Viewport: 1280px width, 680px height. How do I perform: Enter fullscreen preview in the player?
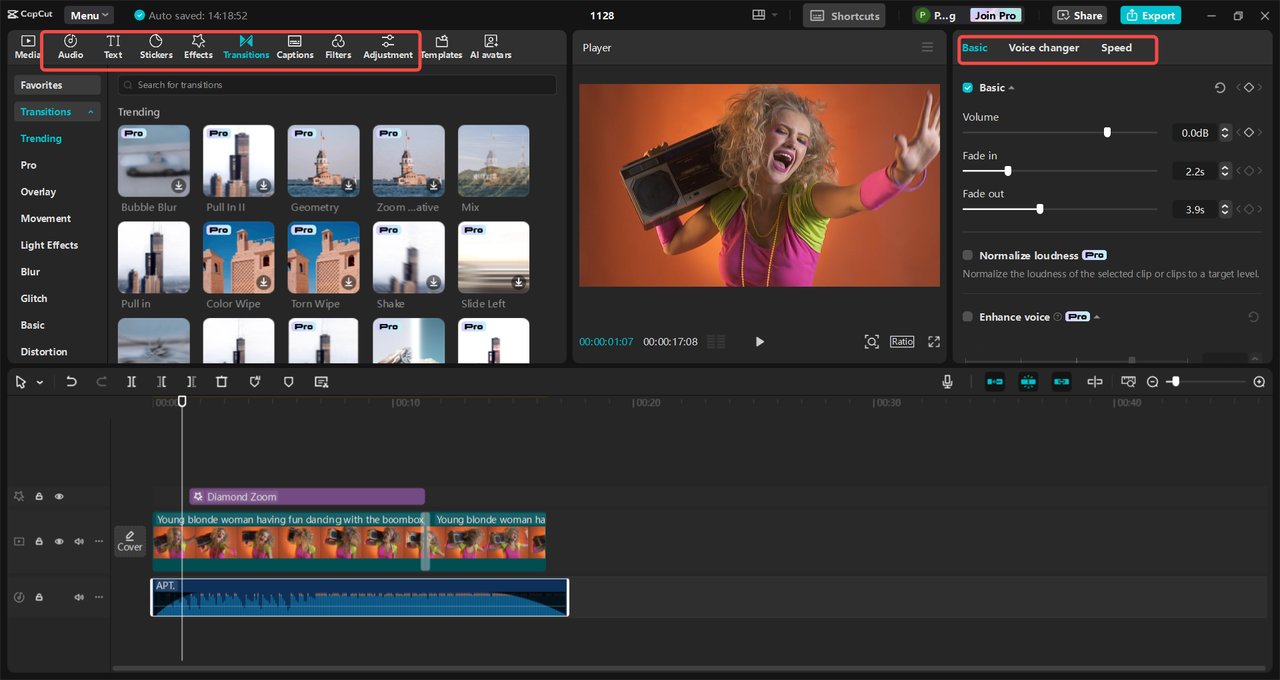coord(934,342)
